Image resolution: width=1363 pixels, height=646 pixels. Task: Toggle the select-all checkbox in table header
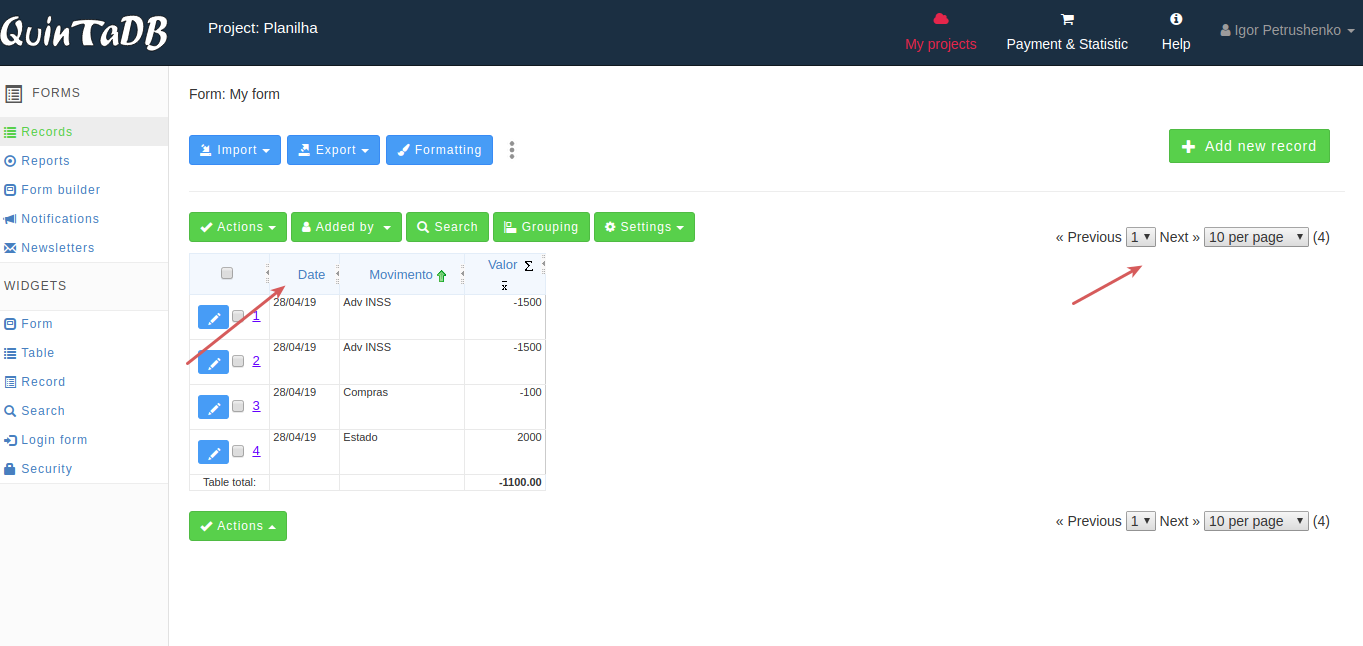pyautogui.click(x=227, y=273)
